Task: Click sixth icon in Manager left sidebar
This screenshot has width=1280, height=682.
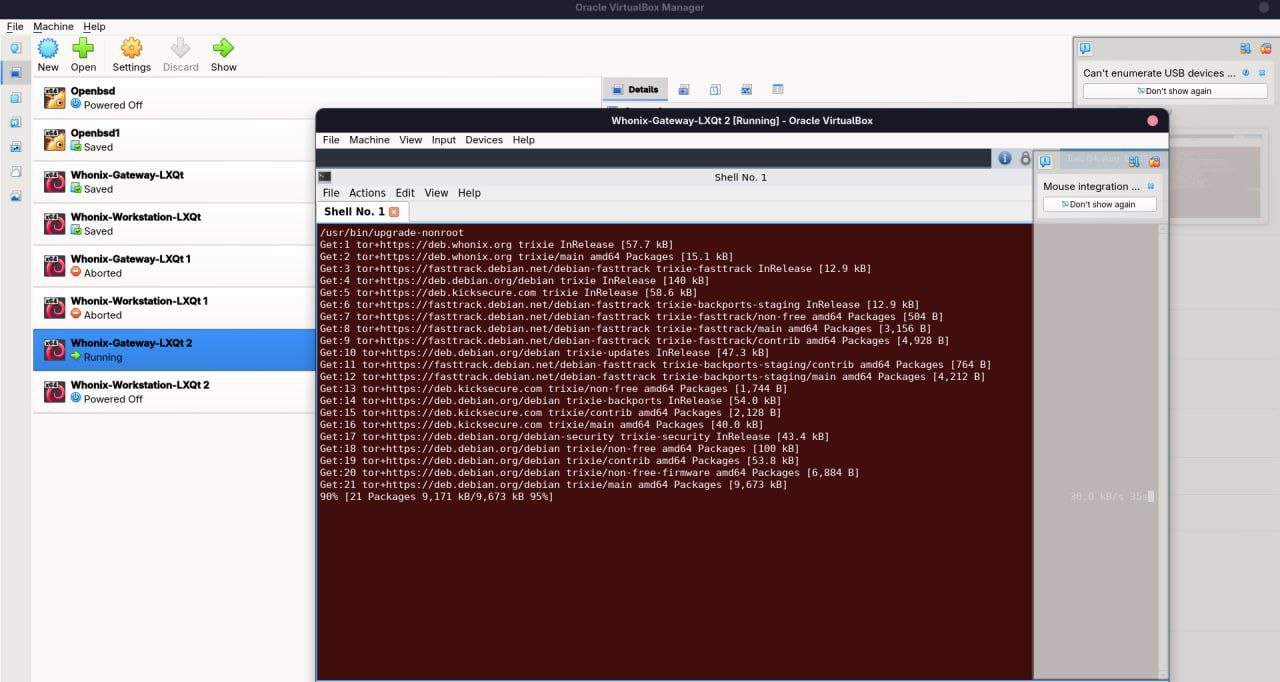Action: 15,171
